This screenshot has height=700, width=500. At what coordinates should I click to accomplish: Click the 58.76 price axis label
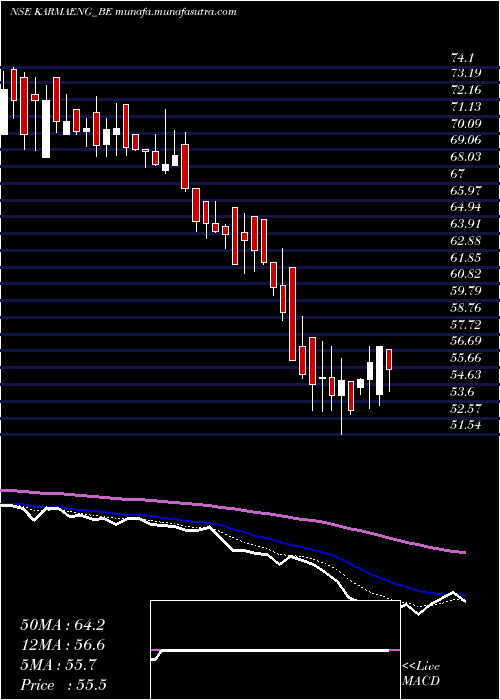coord(466,308)
